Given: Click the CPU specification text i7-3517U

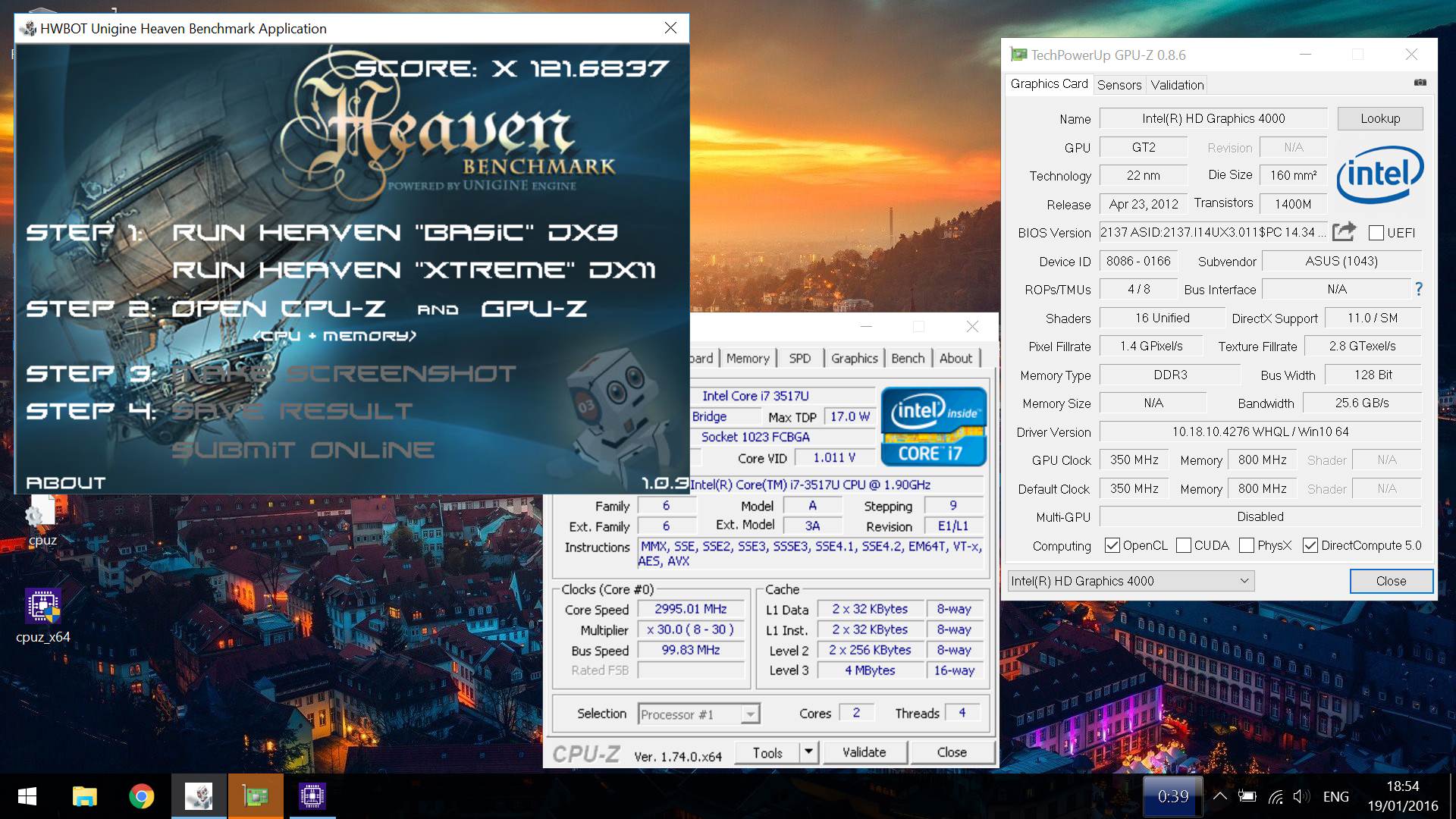Looking at the screenshot, I should click(810, 485).
